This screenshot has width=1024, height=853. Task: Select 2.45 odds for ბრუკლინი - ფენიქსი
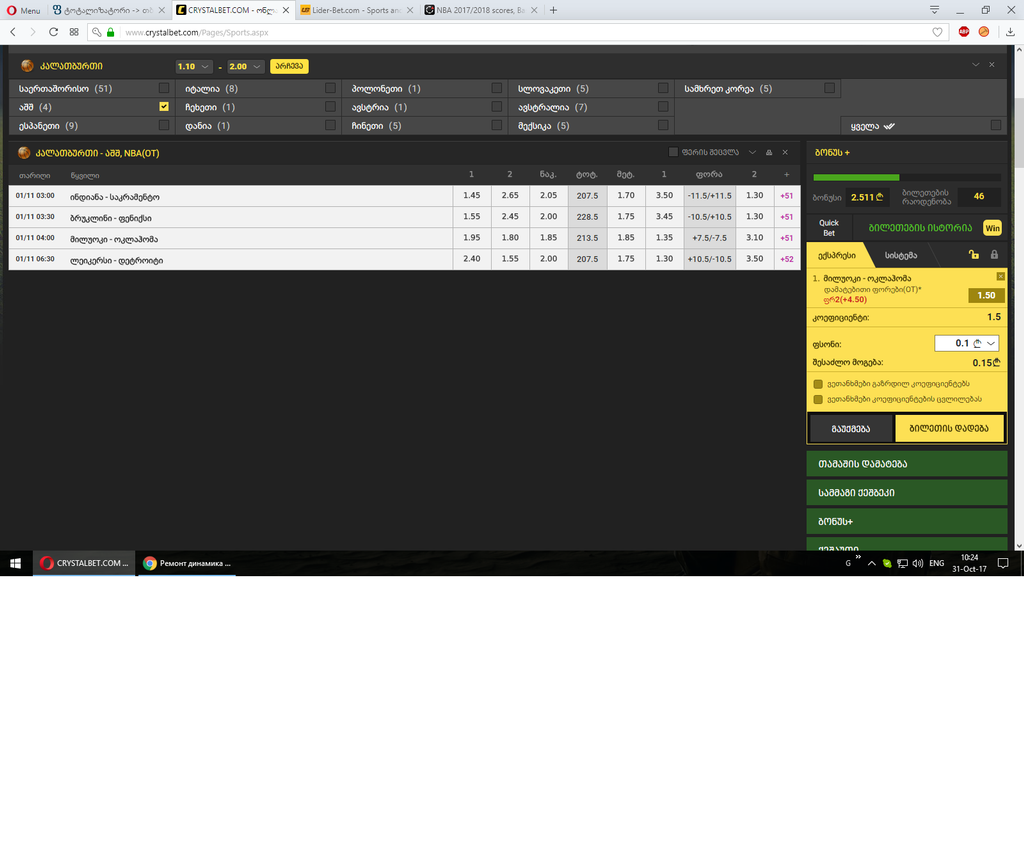point(510,217)
